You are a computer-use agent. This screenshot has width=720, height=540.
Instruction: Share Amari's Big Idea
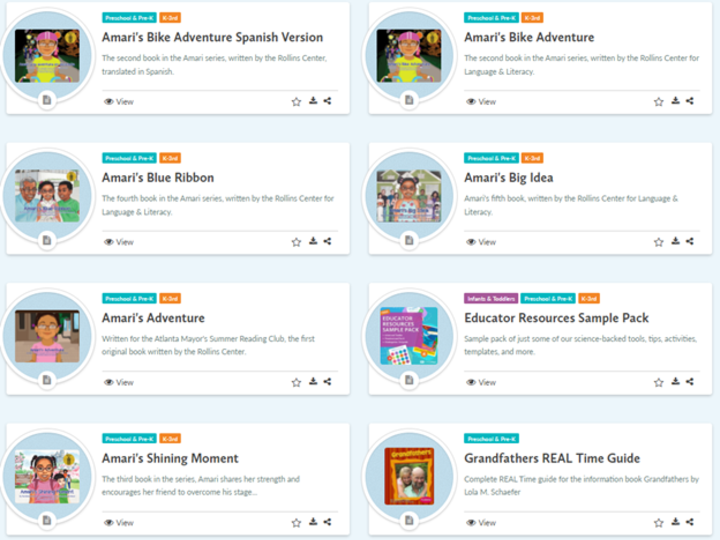690,241
